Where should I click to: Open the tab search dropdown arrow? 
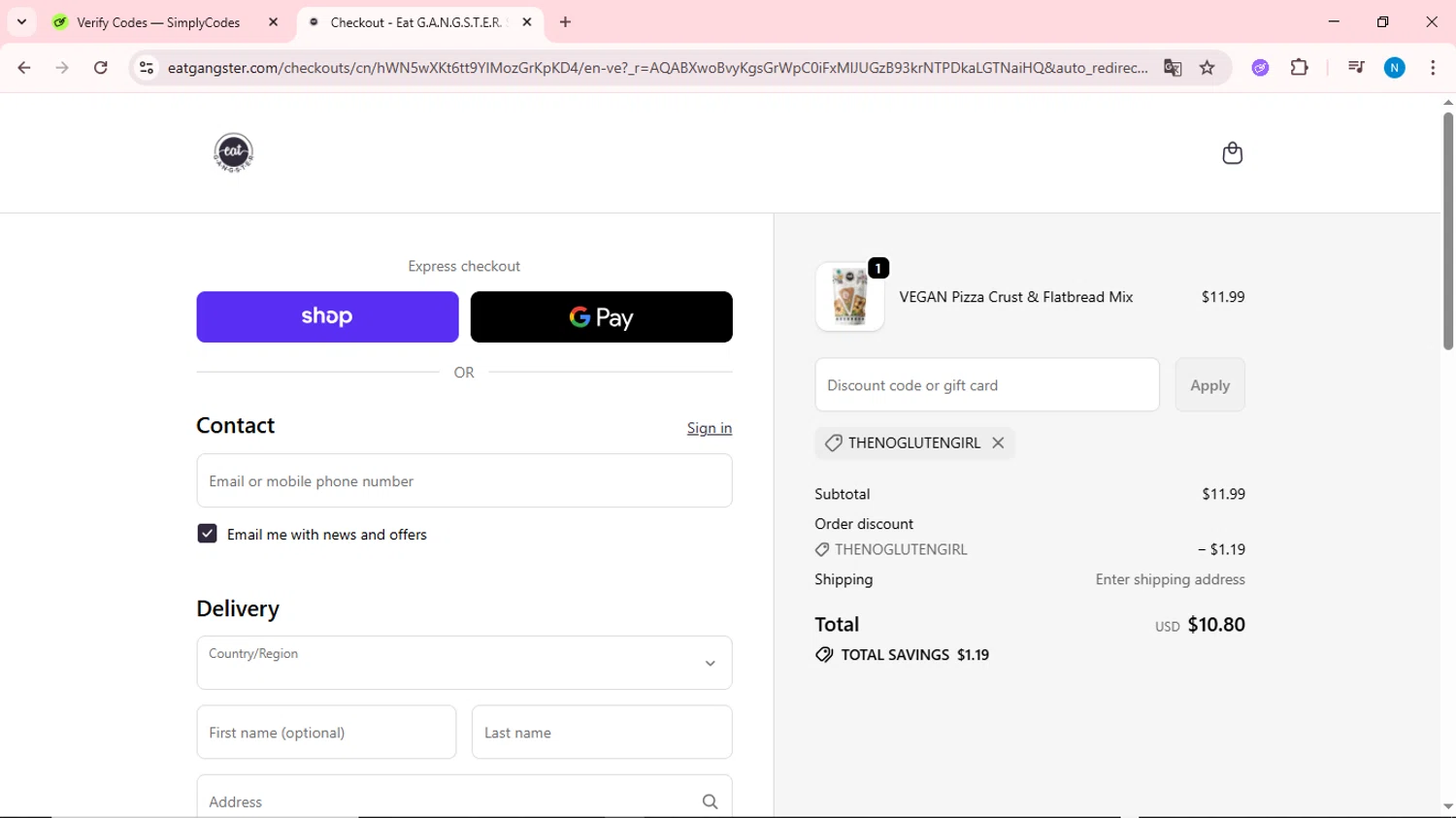(x=21, y=21)
